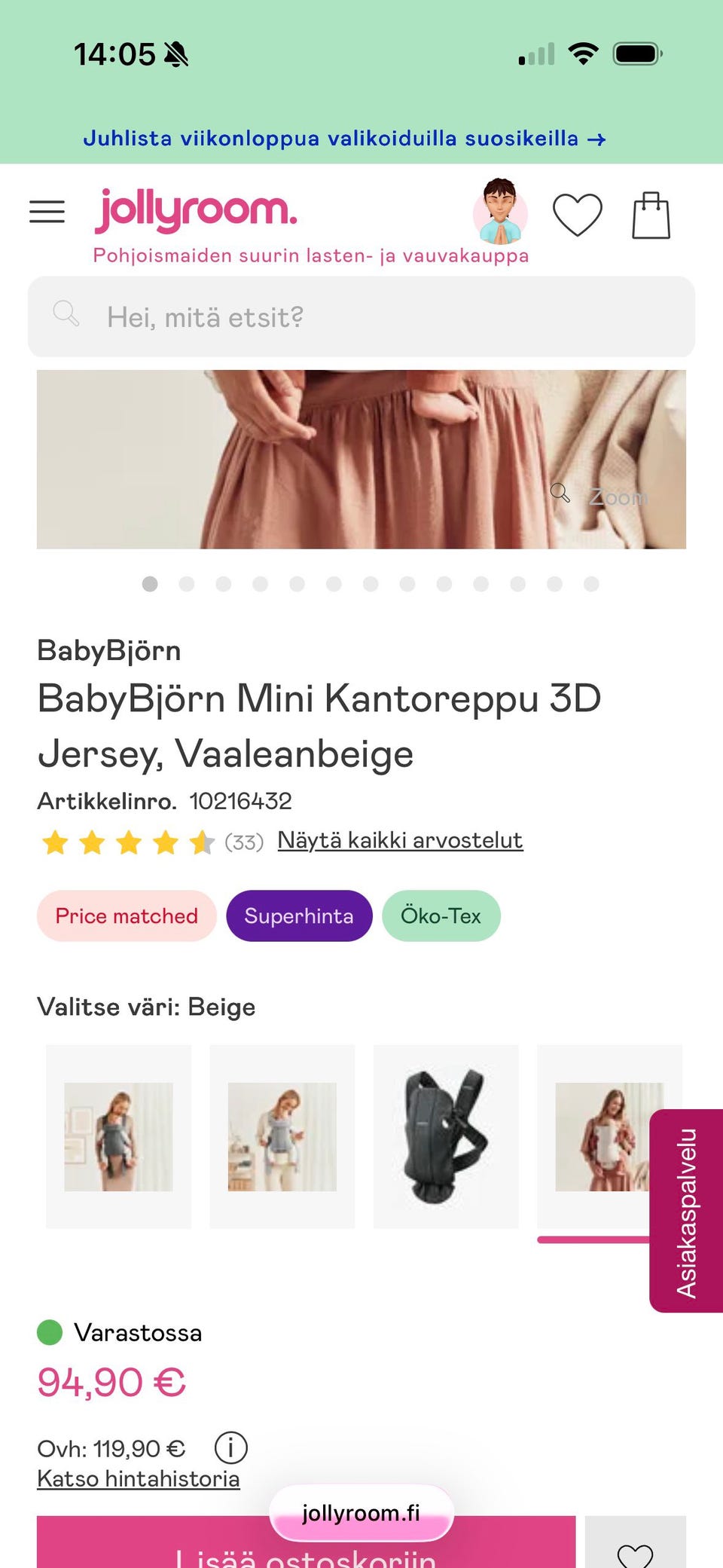This screenshot has height=1568, width=723.
Task: Select the second image carousel dot
Action: (187, 584)
